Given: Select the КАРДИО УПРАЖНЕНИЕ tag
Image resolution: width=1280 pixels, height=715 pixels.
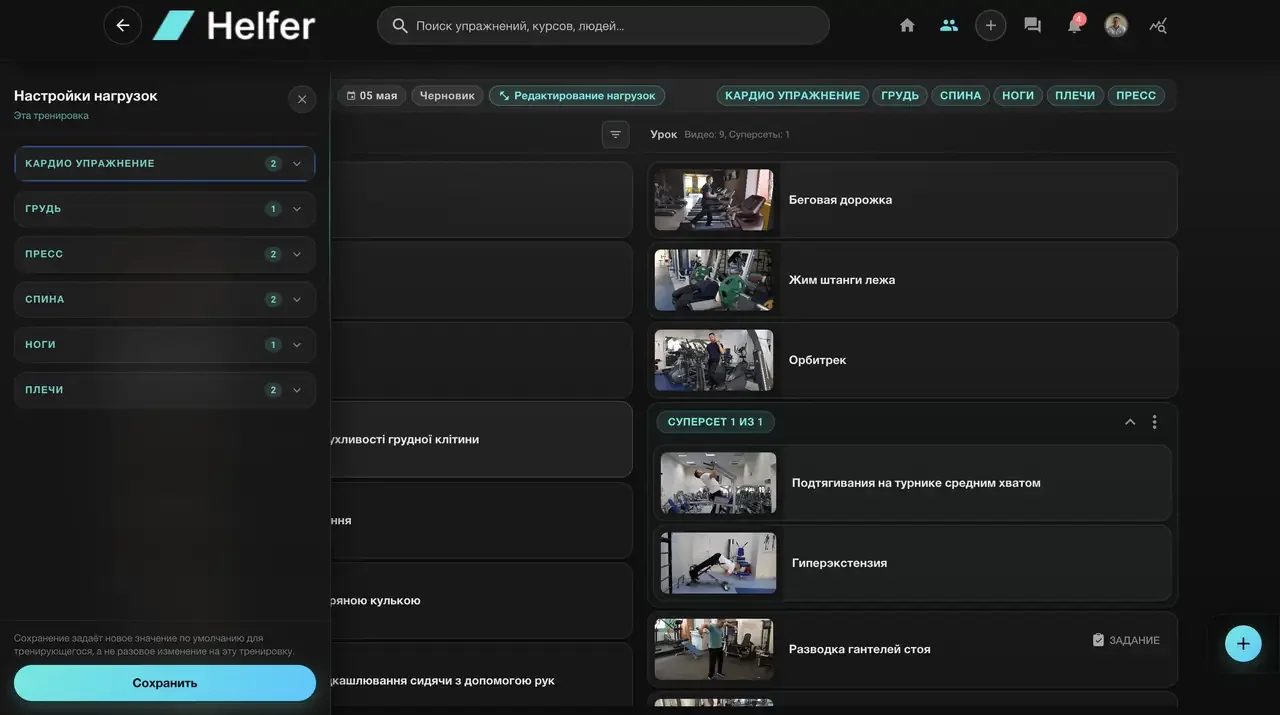Looking at the screenshot, I should point(792,96).
